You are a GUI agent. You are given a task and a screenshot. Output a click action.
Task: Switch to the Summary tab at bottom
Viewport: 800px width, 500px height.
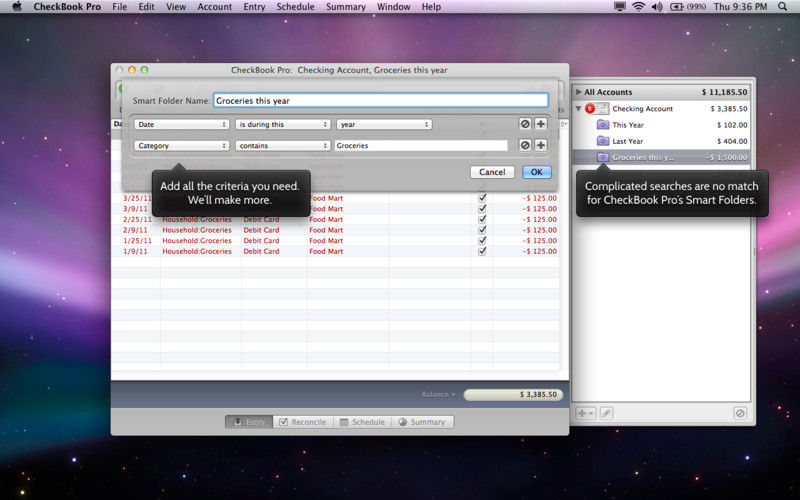pos(422,422)
